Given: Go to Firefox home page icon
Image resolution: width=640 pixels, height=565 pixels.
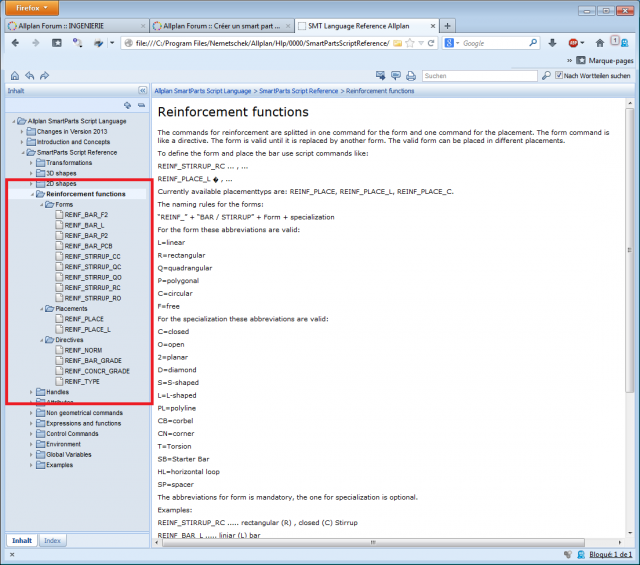Looking at the screenshot, I should click(x=600, y=43).
